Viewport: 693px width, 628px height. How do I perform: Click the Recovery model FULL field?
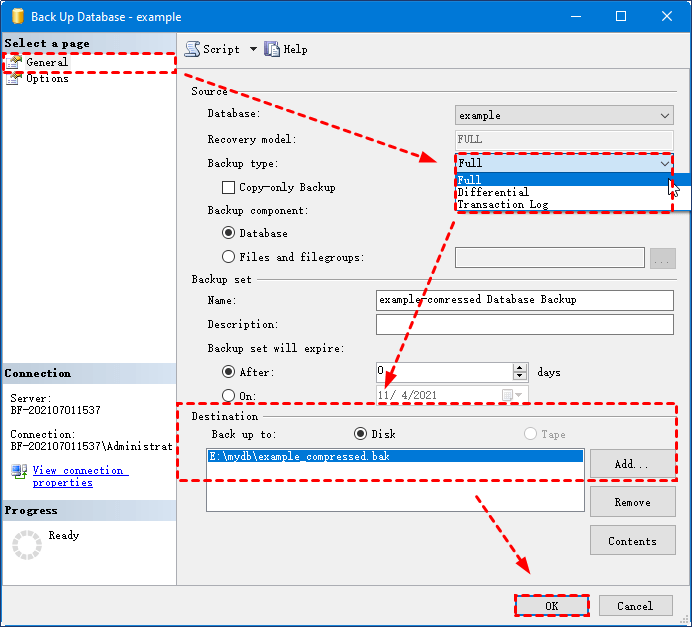point(564,140)
